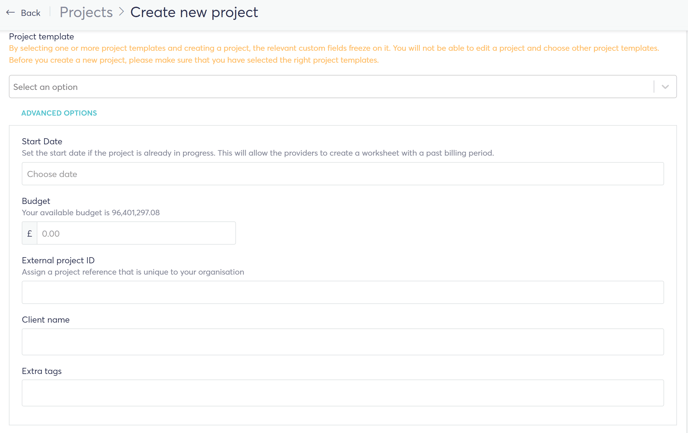The height and width of the screenshot is (433, 688).
Task: Click the orange template warning text
Action: coord(334,54)
